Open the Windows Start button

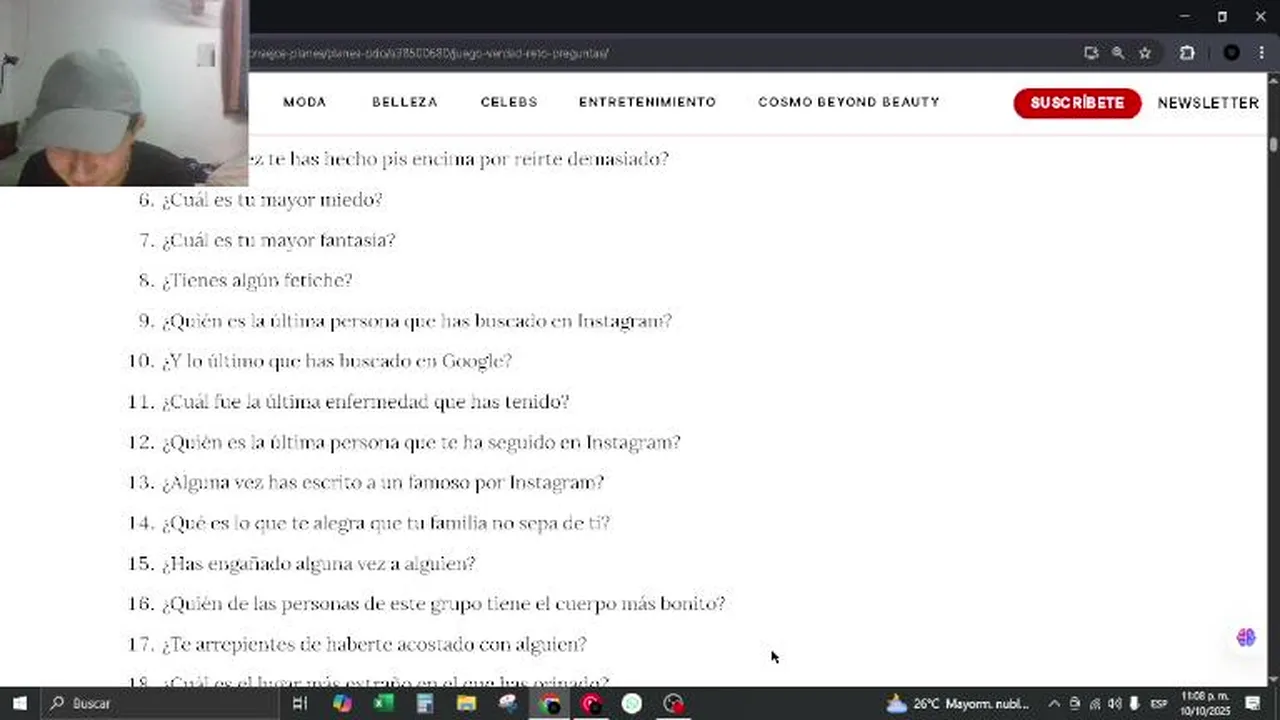pos(19,703)
